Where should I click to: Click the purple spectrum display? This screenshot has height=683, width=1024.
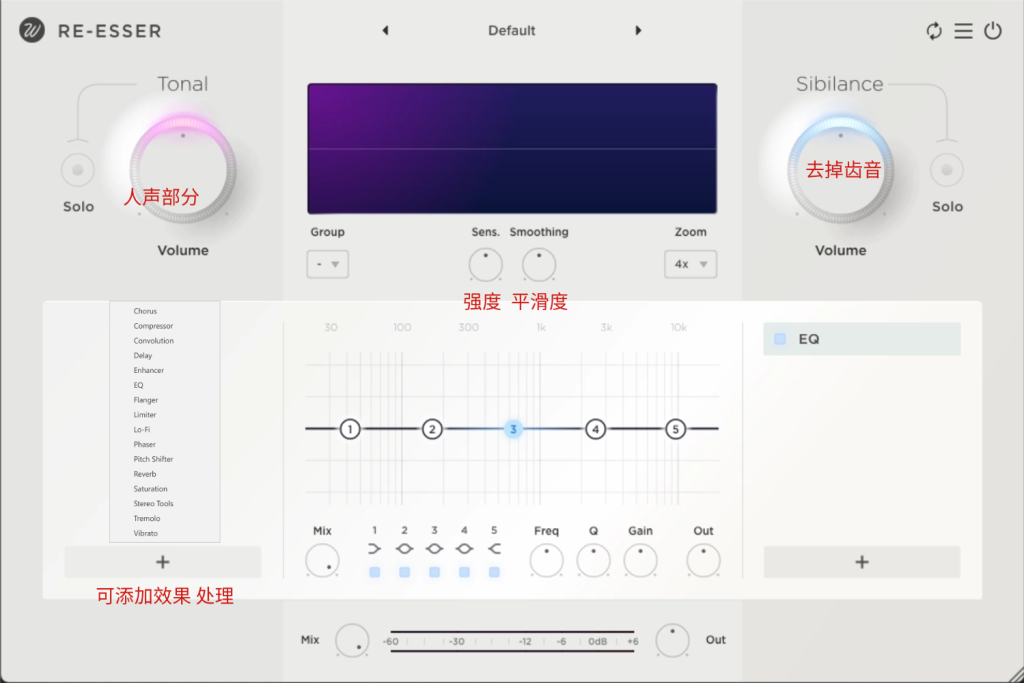pos(512,148)
